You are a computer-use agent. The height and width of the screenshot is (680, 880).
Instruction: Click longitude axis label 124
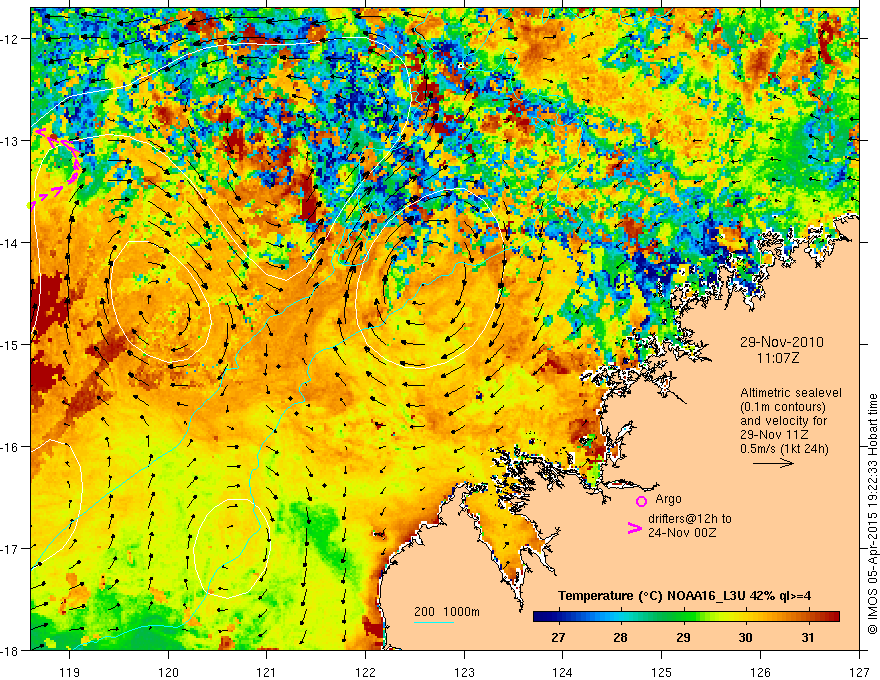coord(563,673)
